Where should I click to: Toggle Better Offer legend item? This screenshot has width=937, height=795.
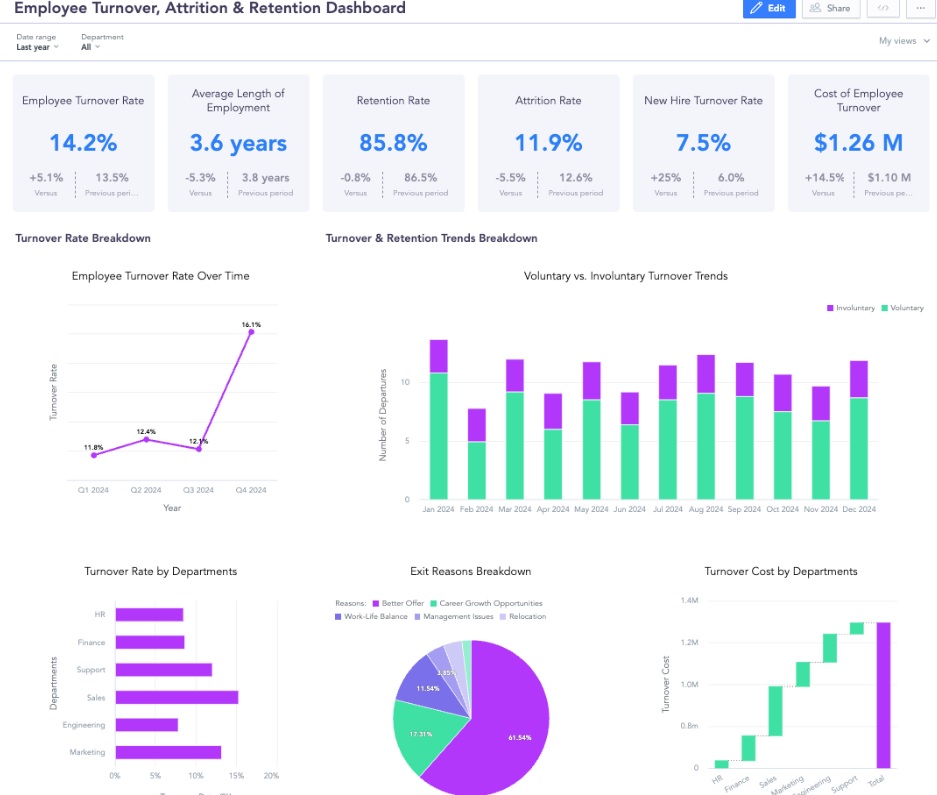pos(399,604)
